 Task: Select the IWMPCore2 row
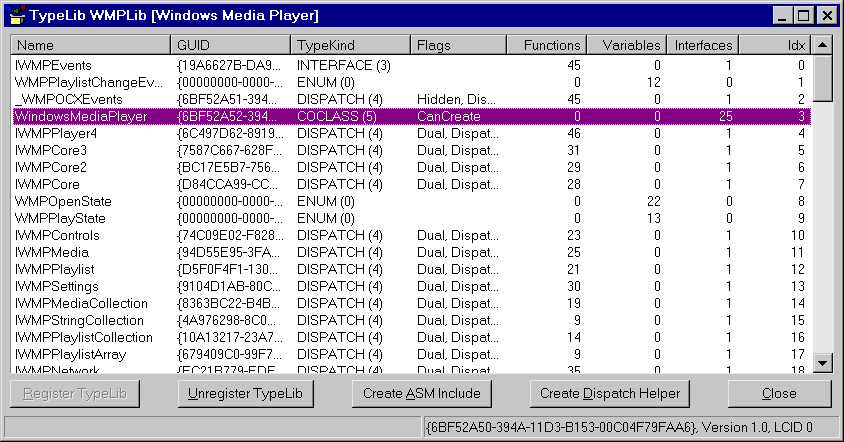pyautogui.click(x=411, y=167)
